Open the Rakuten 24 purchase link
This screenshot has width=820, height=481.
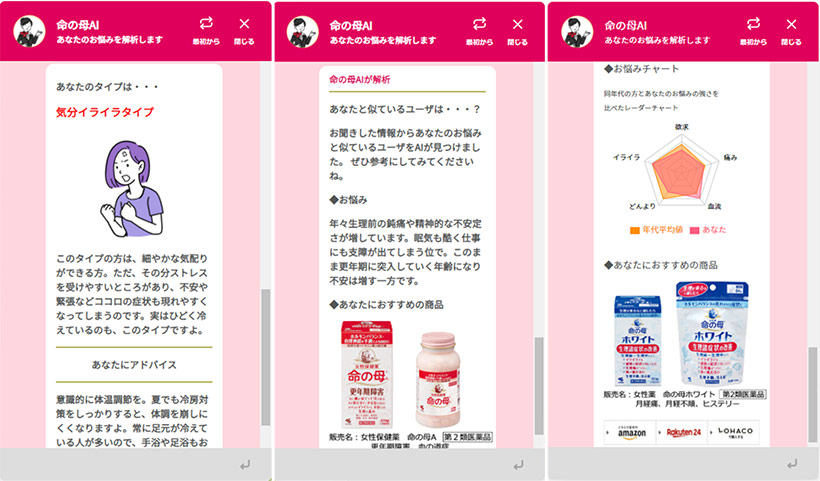(x=681, y=432)
